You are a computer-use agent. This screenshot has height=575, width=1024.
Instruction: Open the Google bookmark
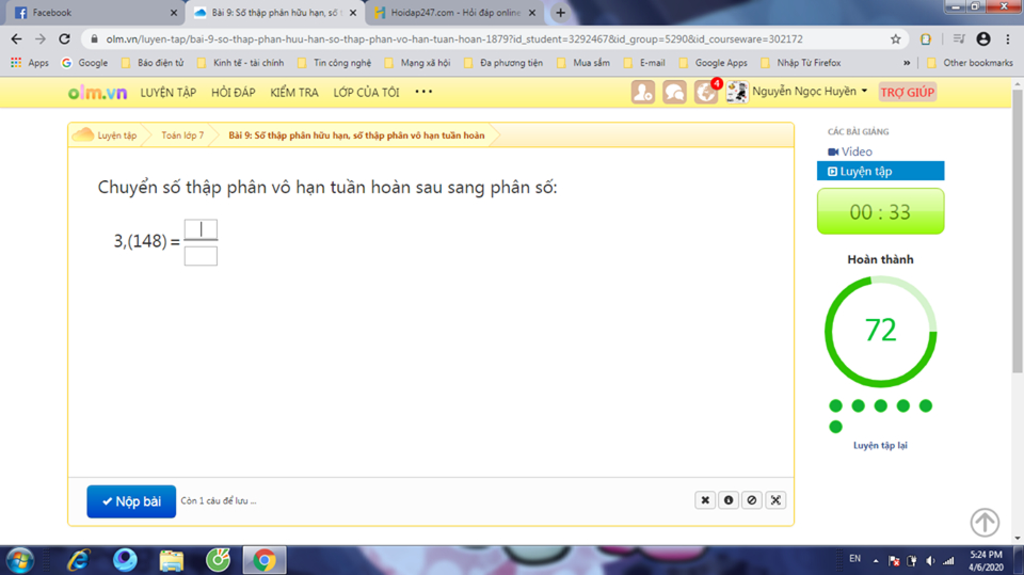coord(85,63)
